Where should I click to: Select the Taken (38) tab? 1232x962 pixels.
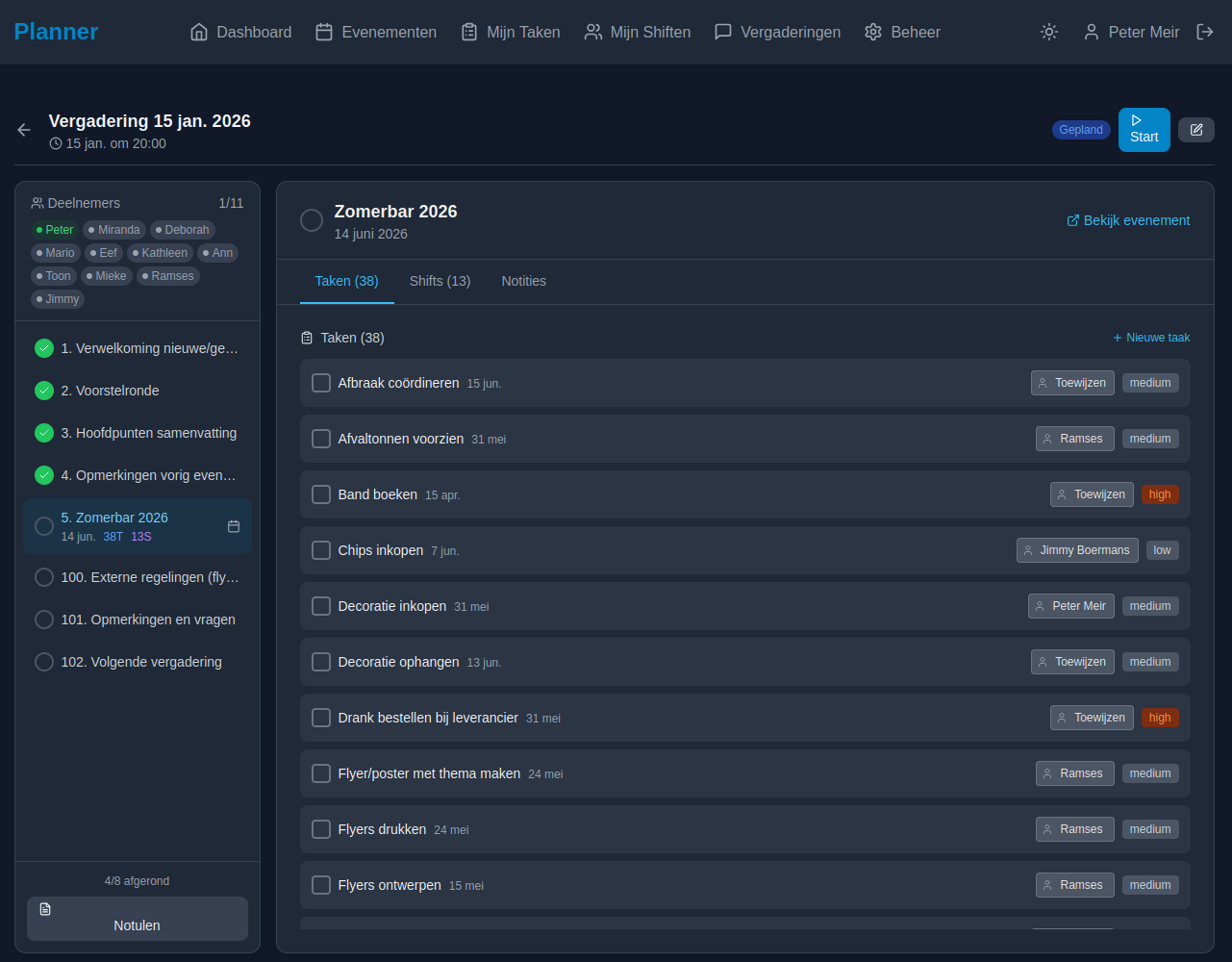click(346, 281)
